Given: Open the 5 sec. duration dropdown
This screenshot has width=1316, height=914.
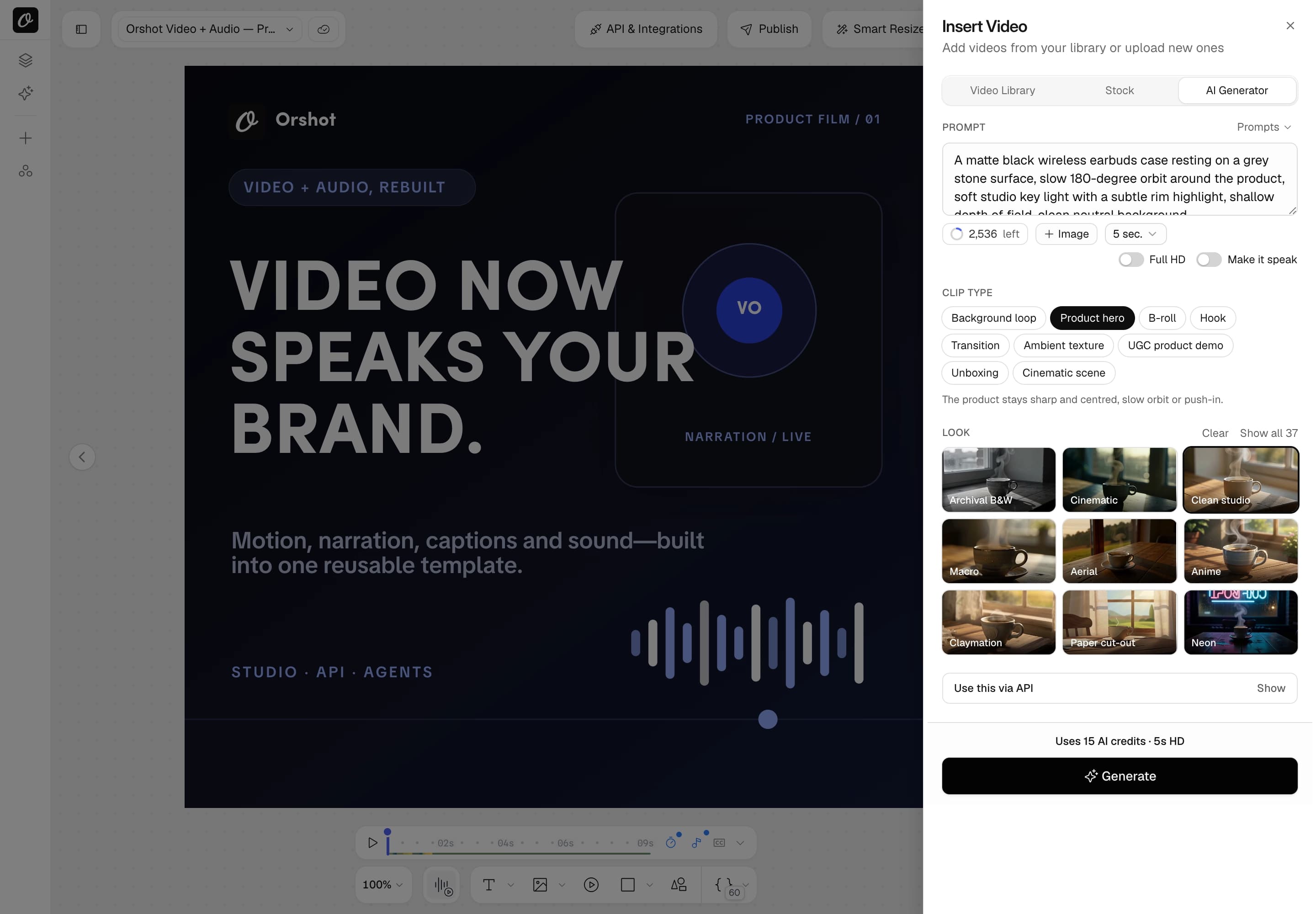Looking at the screenshot, I should click(x=1135, y=234).
